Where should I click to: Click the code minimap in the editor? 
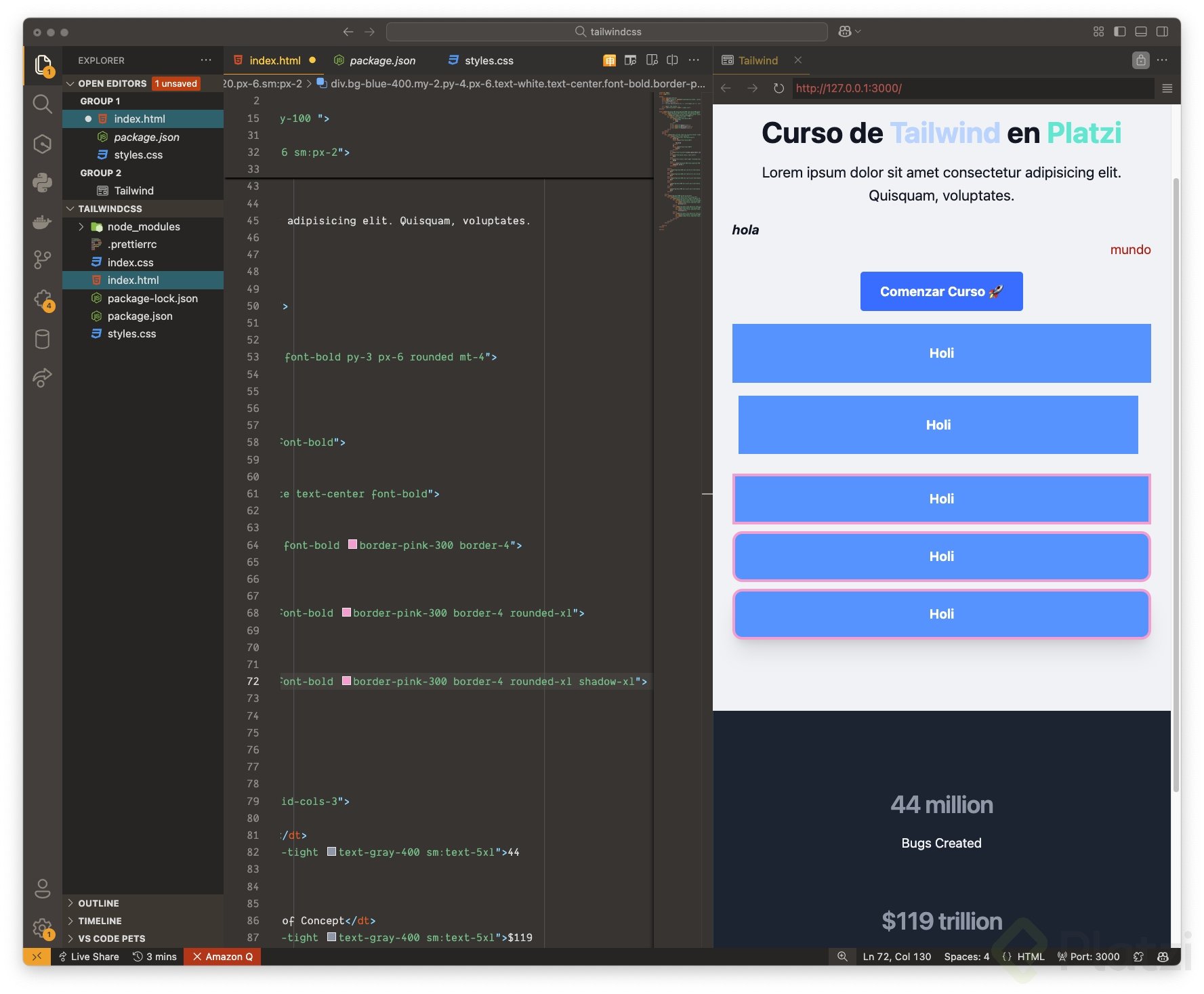(680, 163)
